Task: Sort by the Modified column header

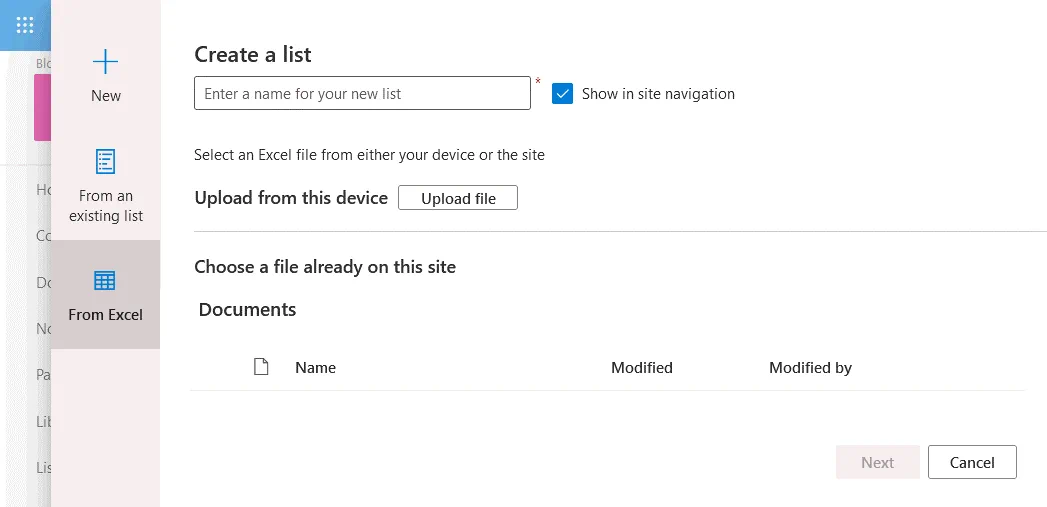Action: tap(641, 368)
